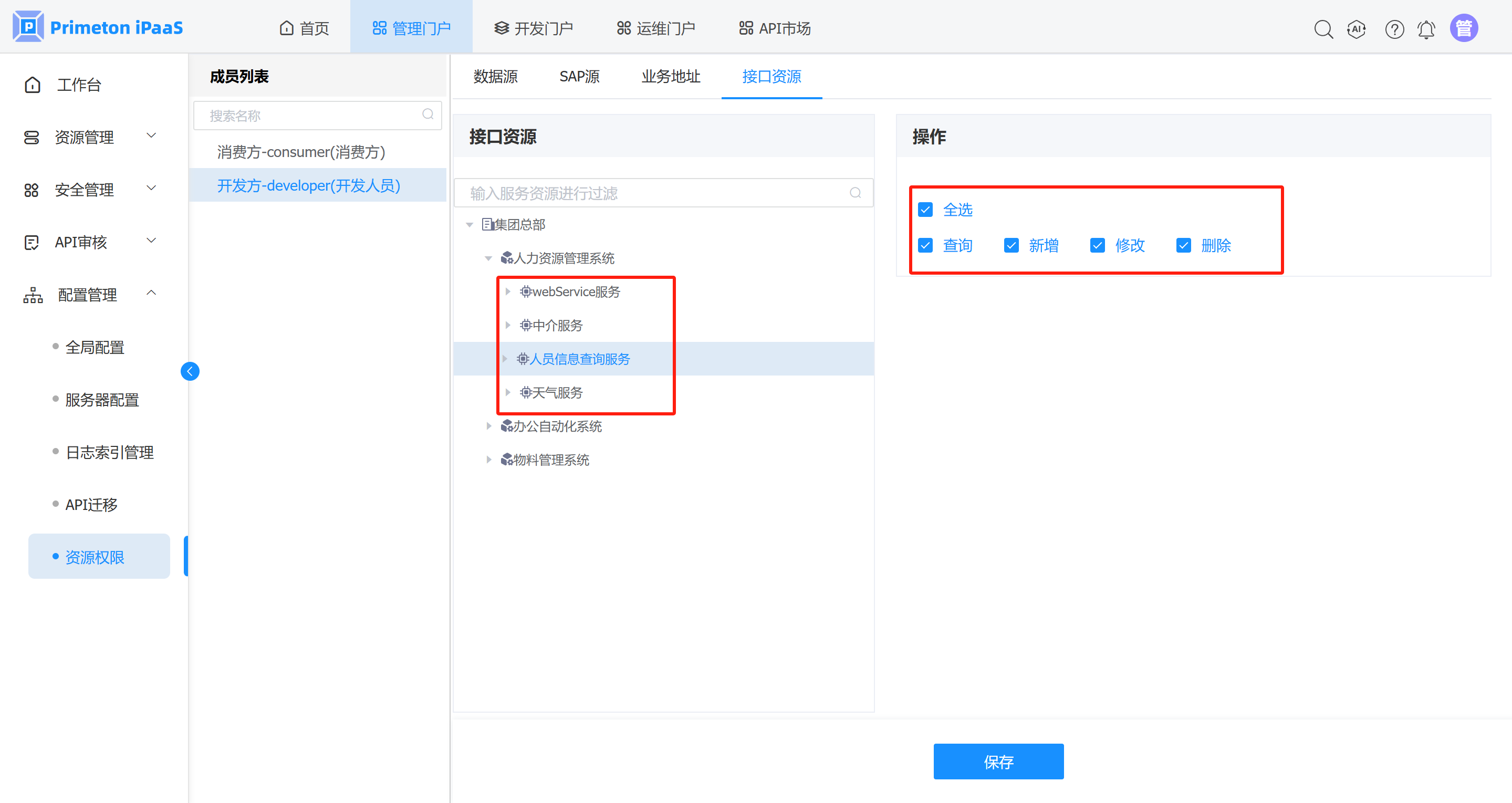Click the 保存 button
Screen dimensions: 1512x803
[x=998, y=762]
